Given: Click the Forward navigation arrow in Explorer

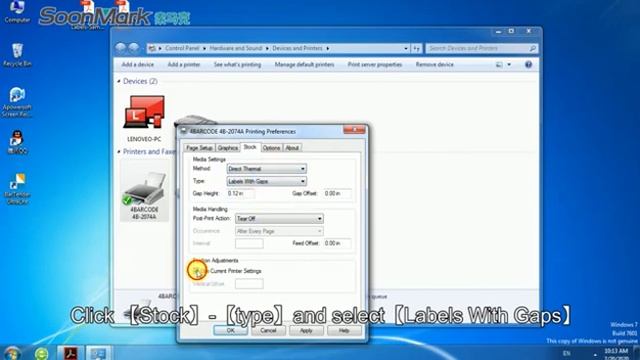Looking at the screenshot, I should (133, 48).
